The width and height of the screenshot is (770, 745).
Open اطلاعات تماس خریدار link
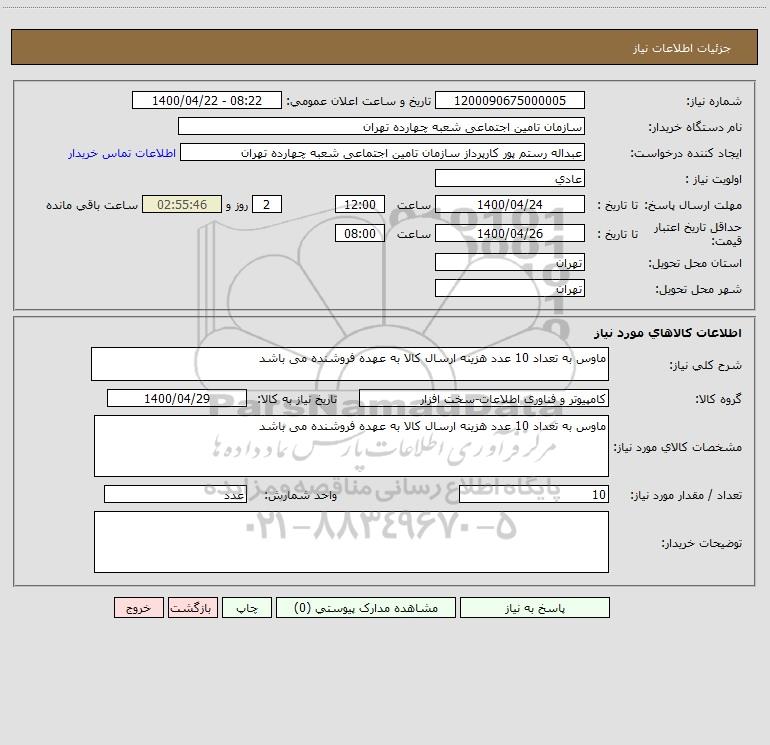tap(122, 153)
